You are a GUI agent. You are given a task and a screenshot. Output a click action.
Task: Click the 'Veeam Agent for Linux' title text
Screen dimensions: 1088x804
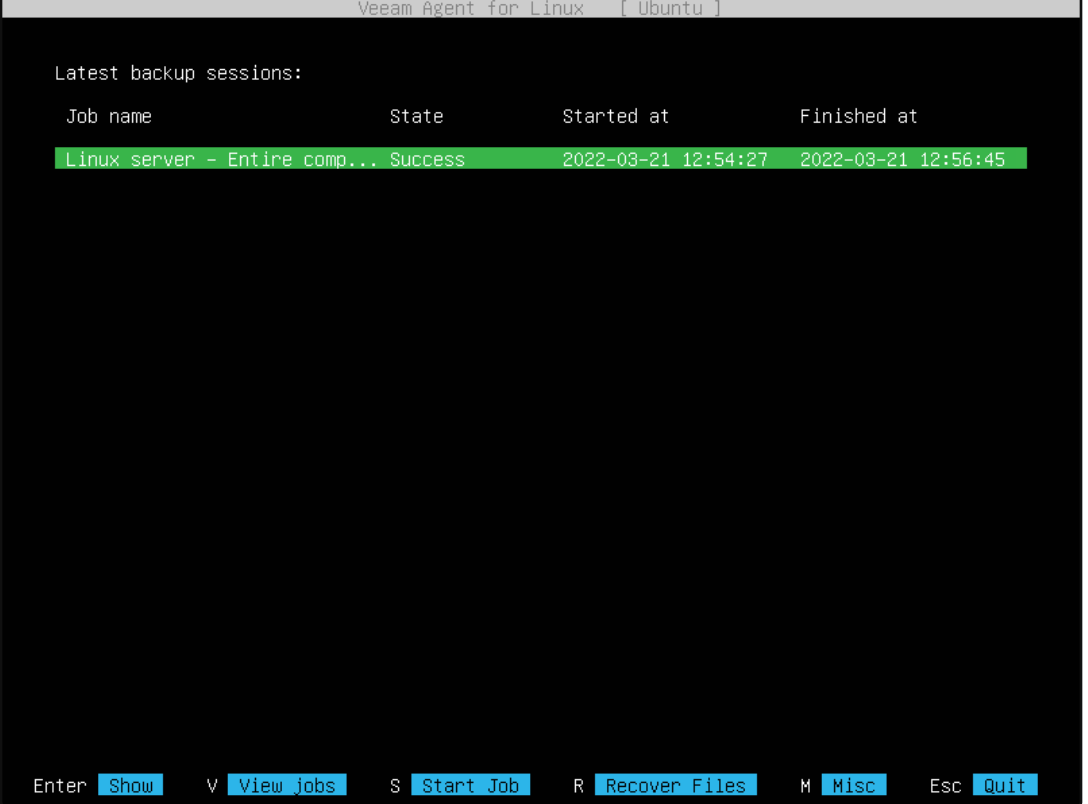(x=470, y=9)
